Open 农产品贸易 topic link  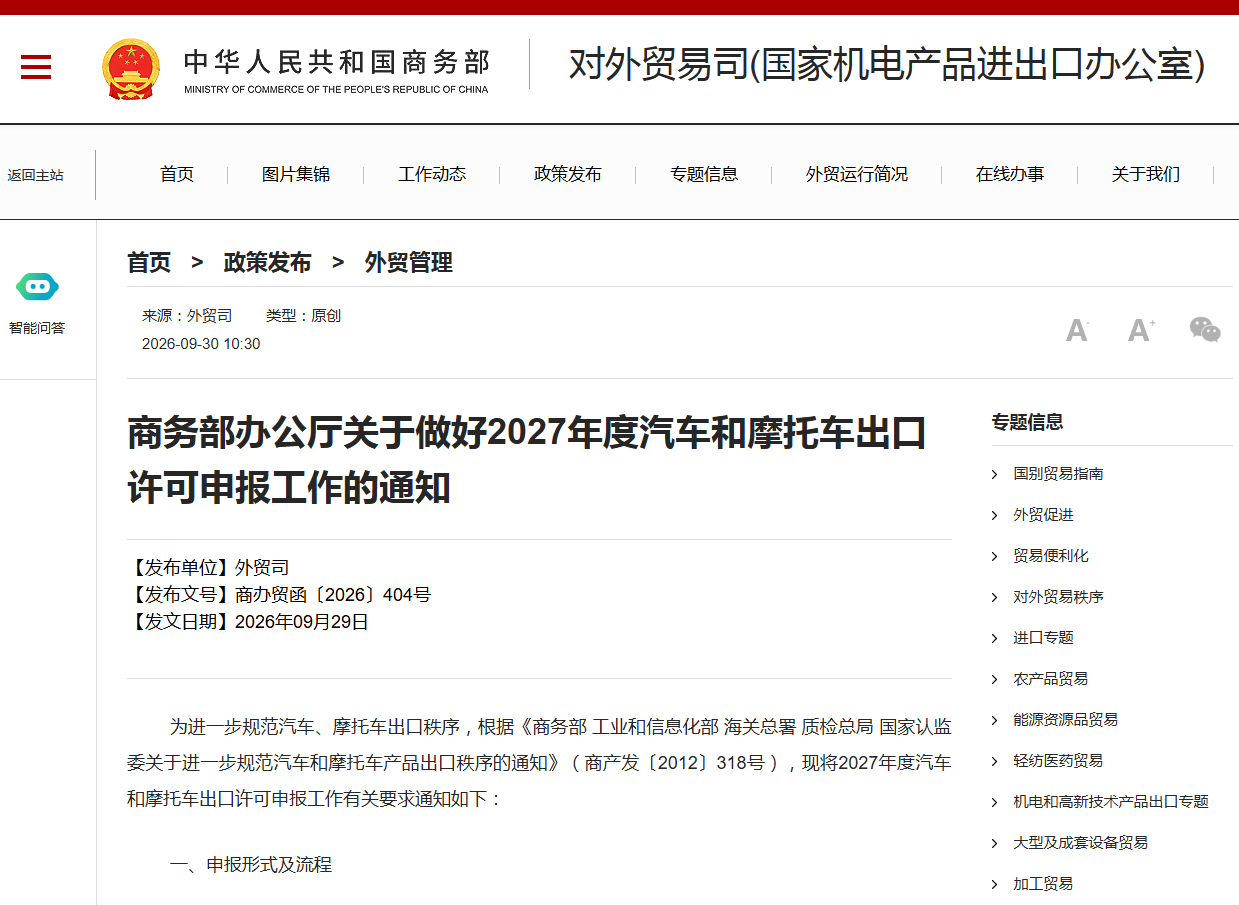click(x=1051, y=679)
